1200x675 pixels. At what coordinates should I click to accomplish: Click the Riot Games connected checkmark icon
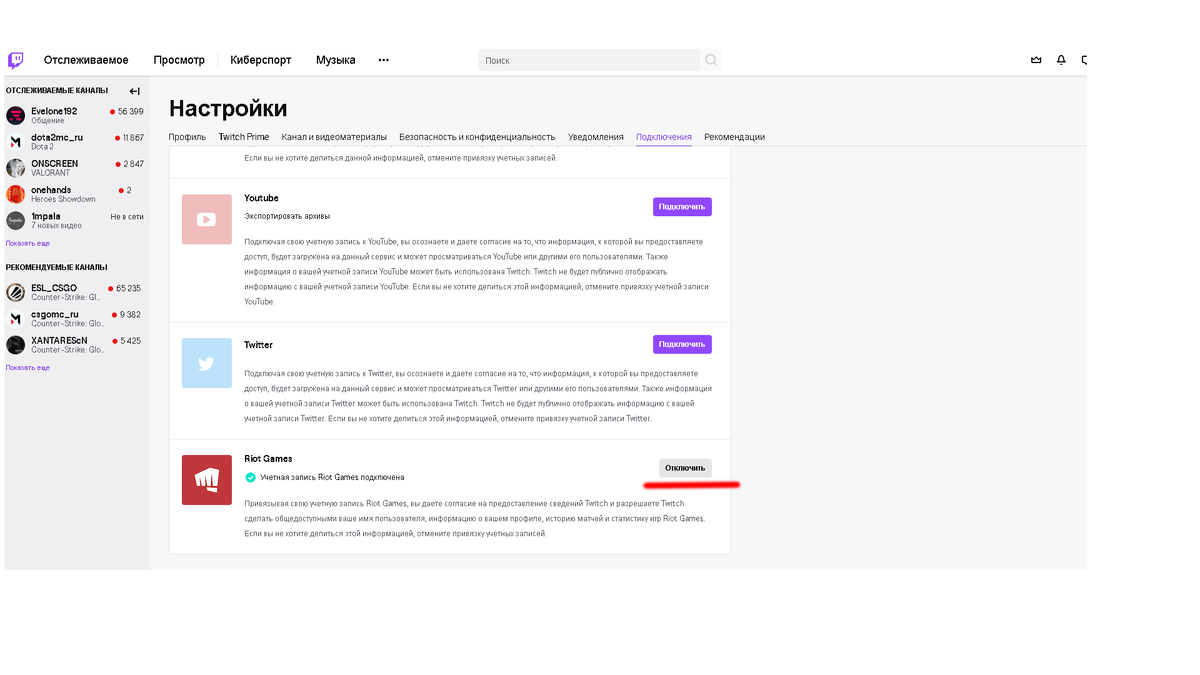[x=250, y=477]
